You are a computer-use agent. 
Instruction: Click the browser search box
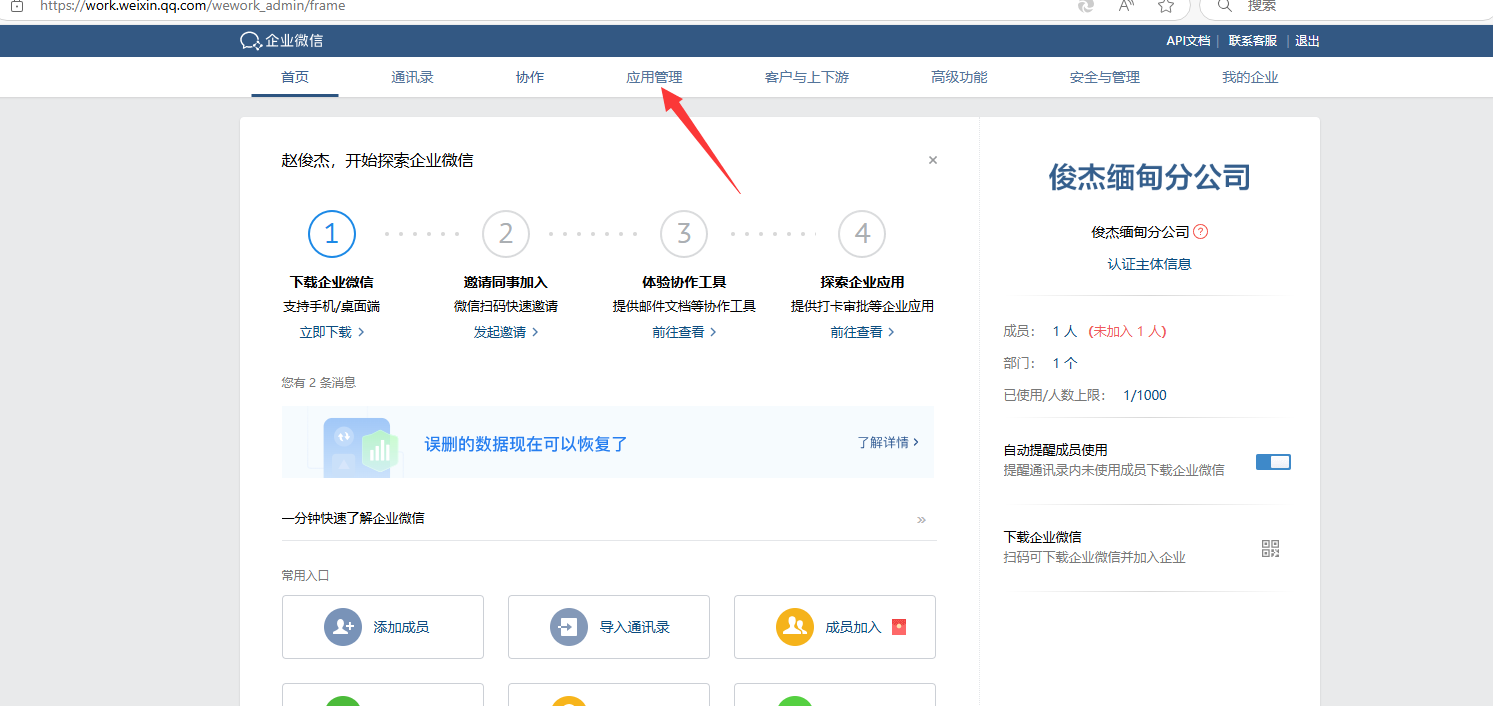pyautogui.click(x=1346, y=7)
